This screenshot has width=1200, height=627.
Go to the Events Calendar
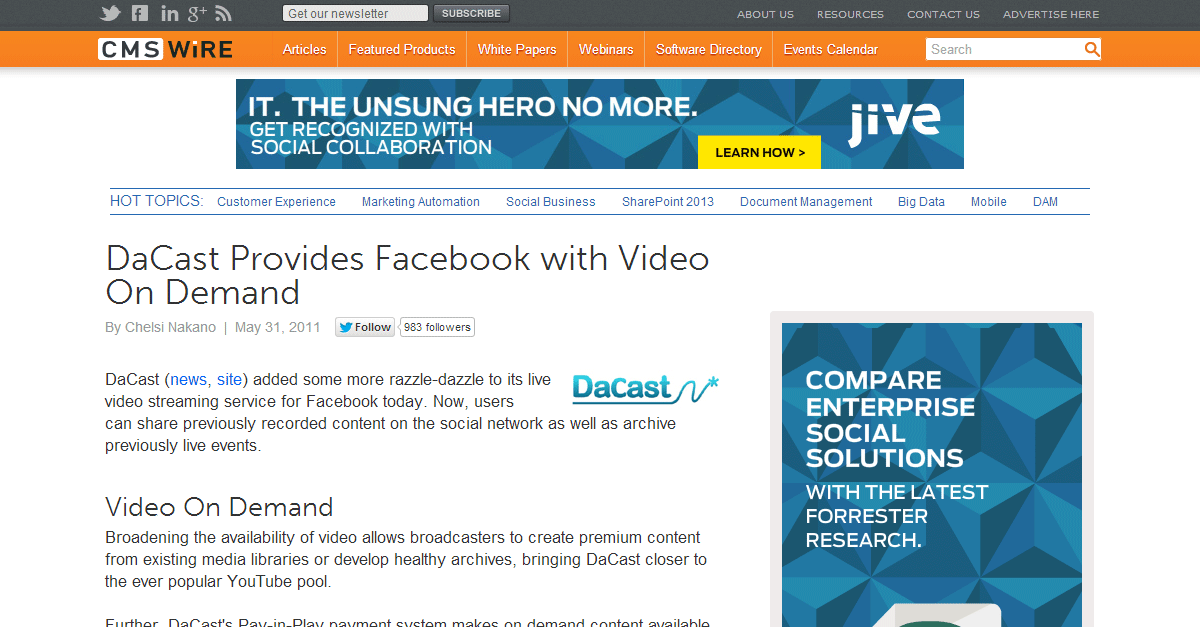[x=830, y=48]
